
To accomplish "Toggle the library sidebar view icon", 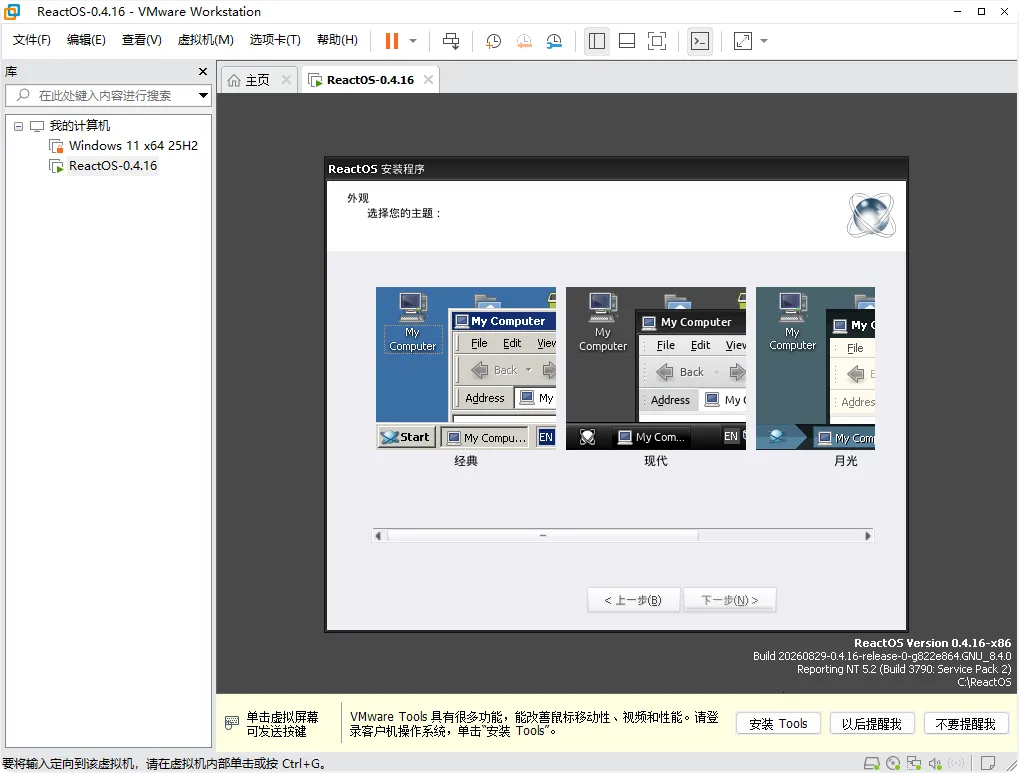I will (x=597, y=41).
